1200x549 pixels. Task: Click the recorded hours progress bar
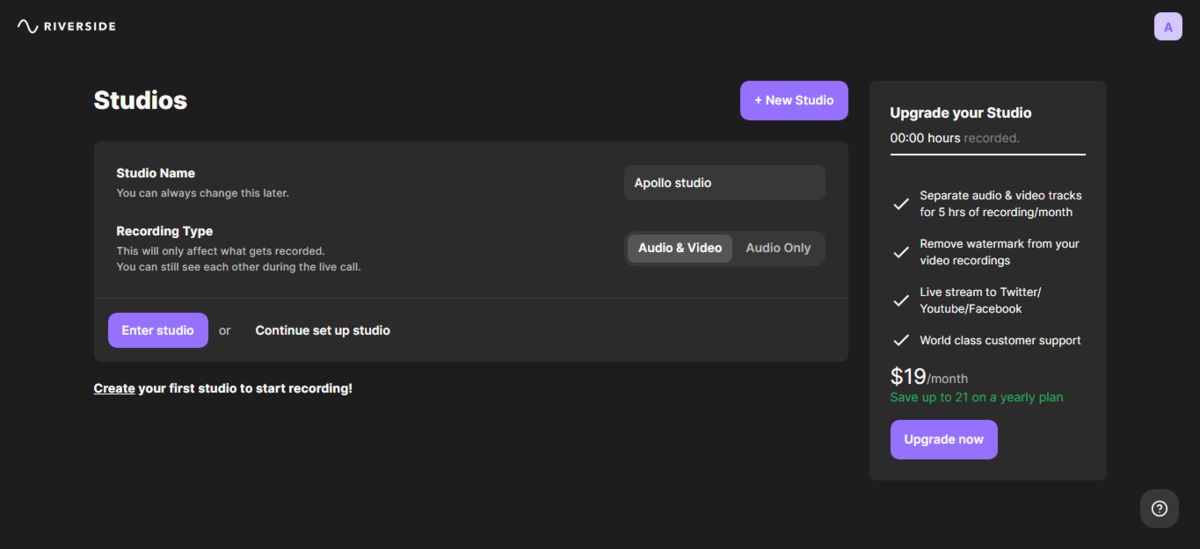tap(987, 154)
